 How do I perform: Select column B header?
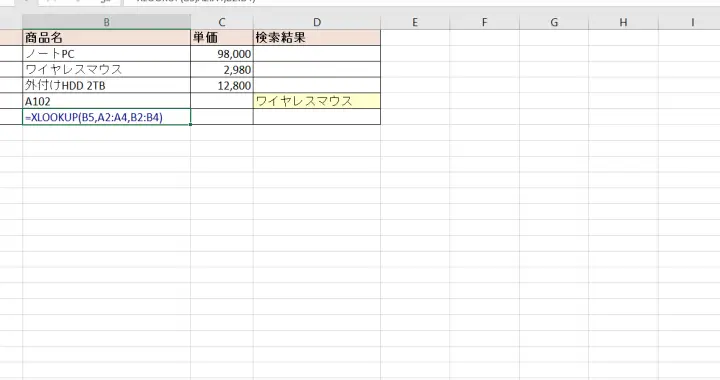tap(107, 22)
